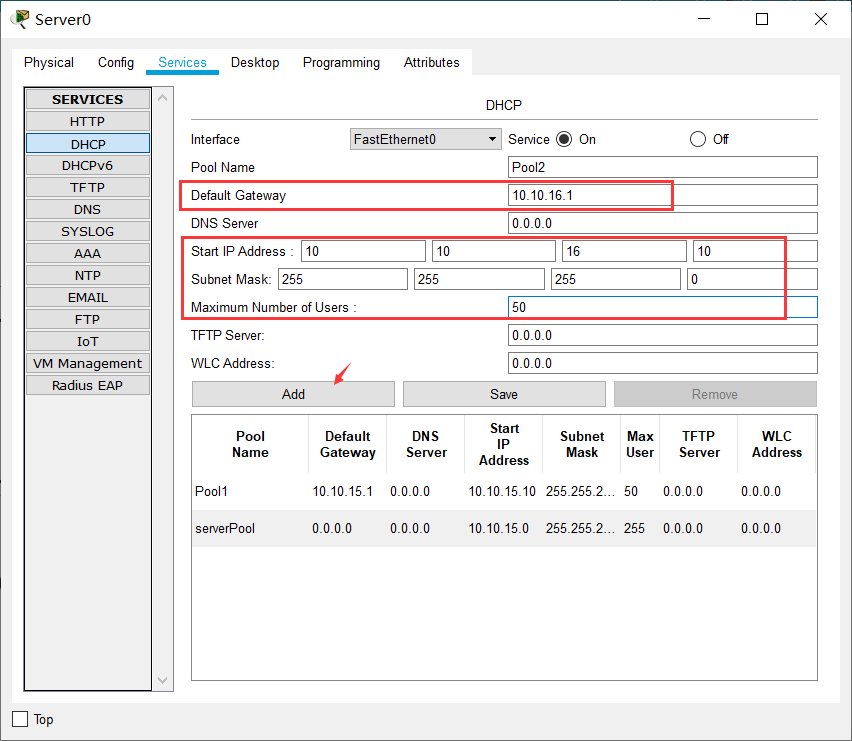This screenshot has width=852, height=741.
Task: Switch to the TFTP service panel
Action: [87, 187]
